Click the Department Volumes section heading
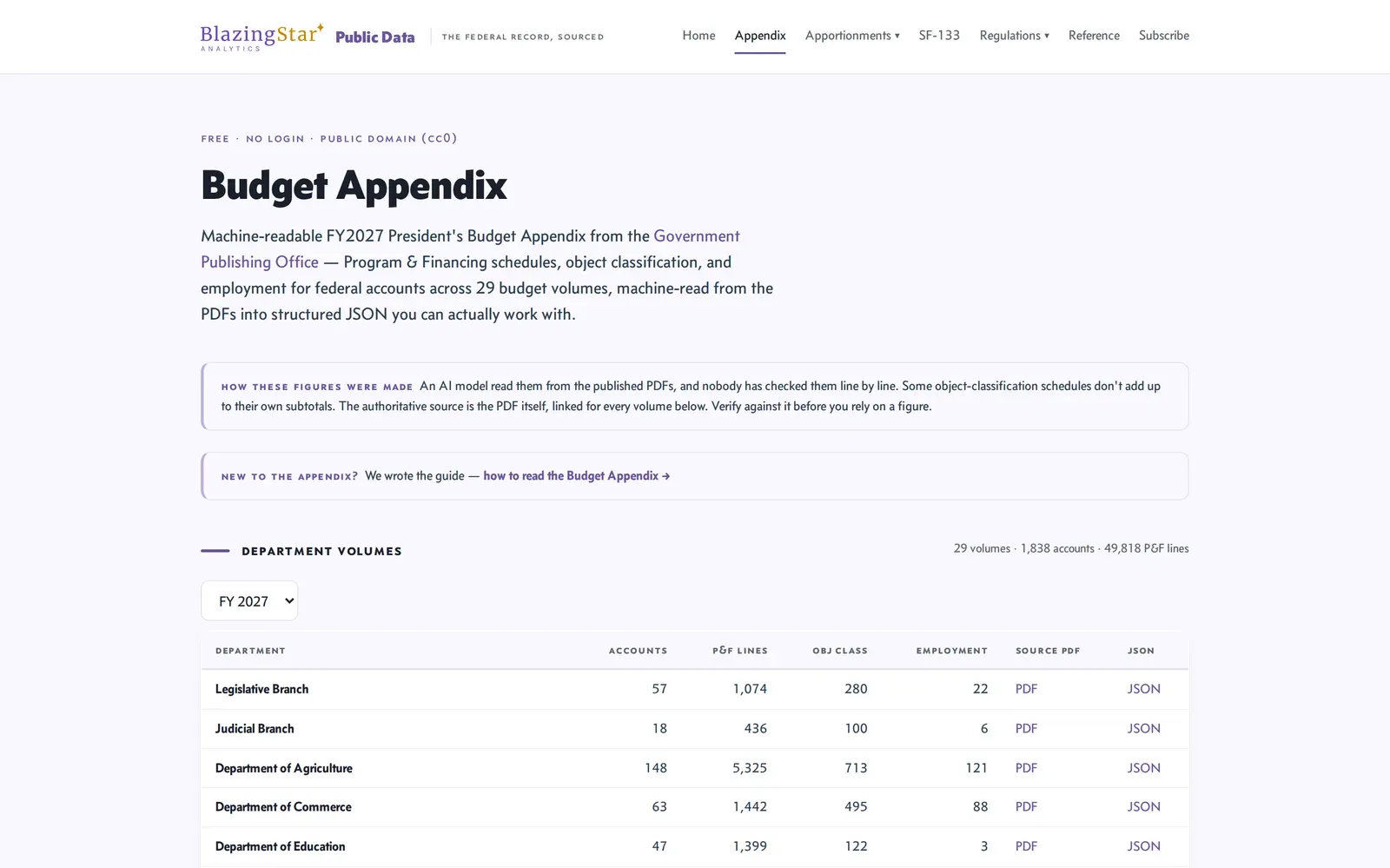Image resolution: width=1390 pixels, height=868 pixels. click(321, 551)
